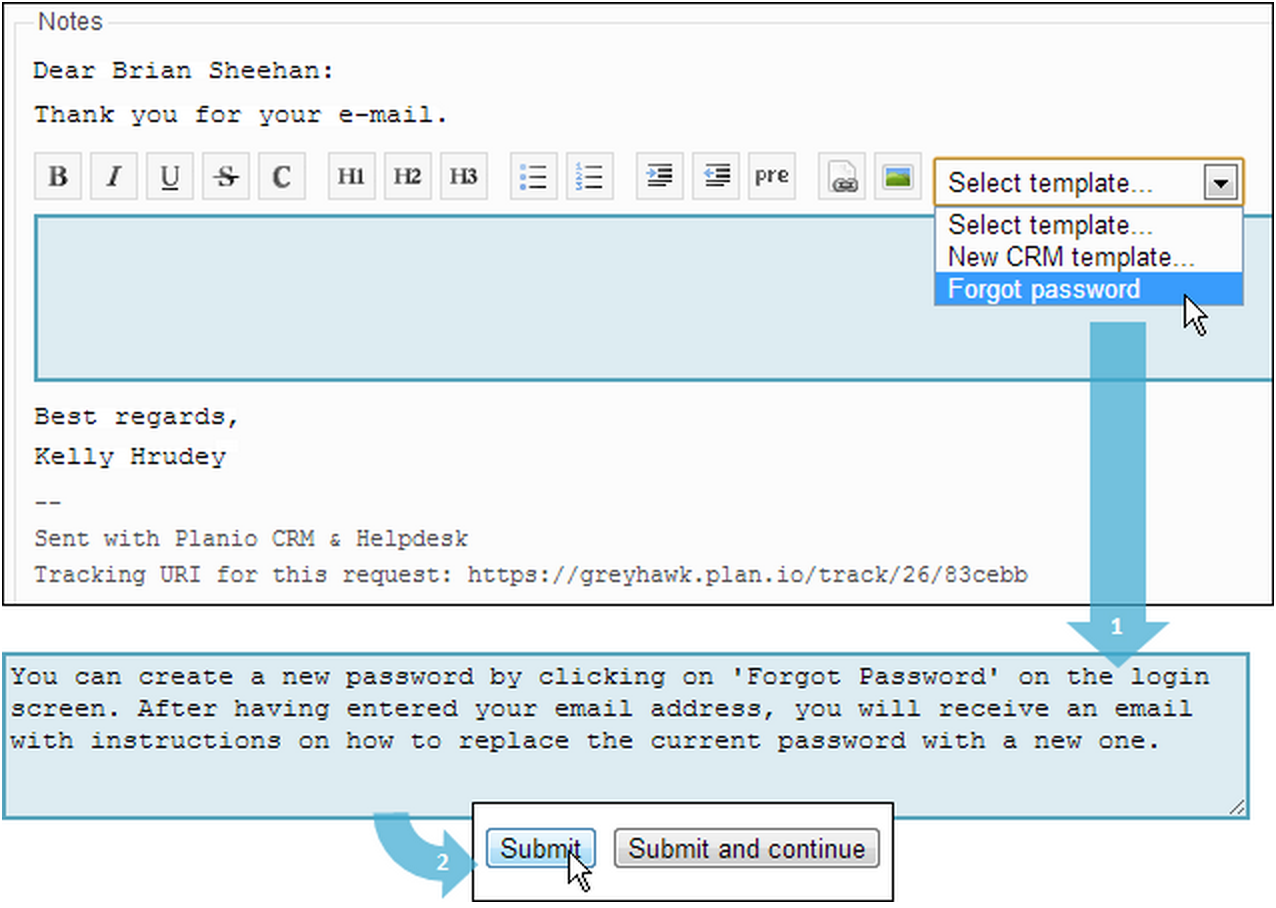Image resolution: width=1276 pixels, height=908 pixels.
Task: Open the Select template dropdown arrow
Action: (1221, 183)
